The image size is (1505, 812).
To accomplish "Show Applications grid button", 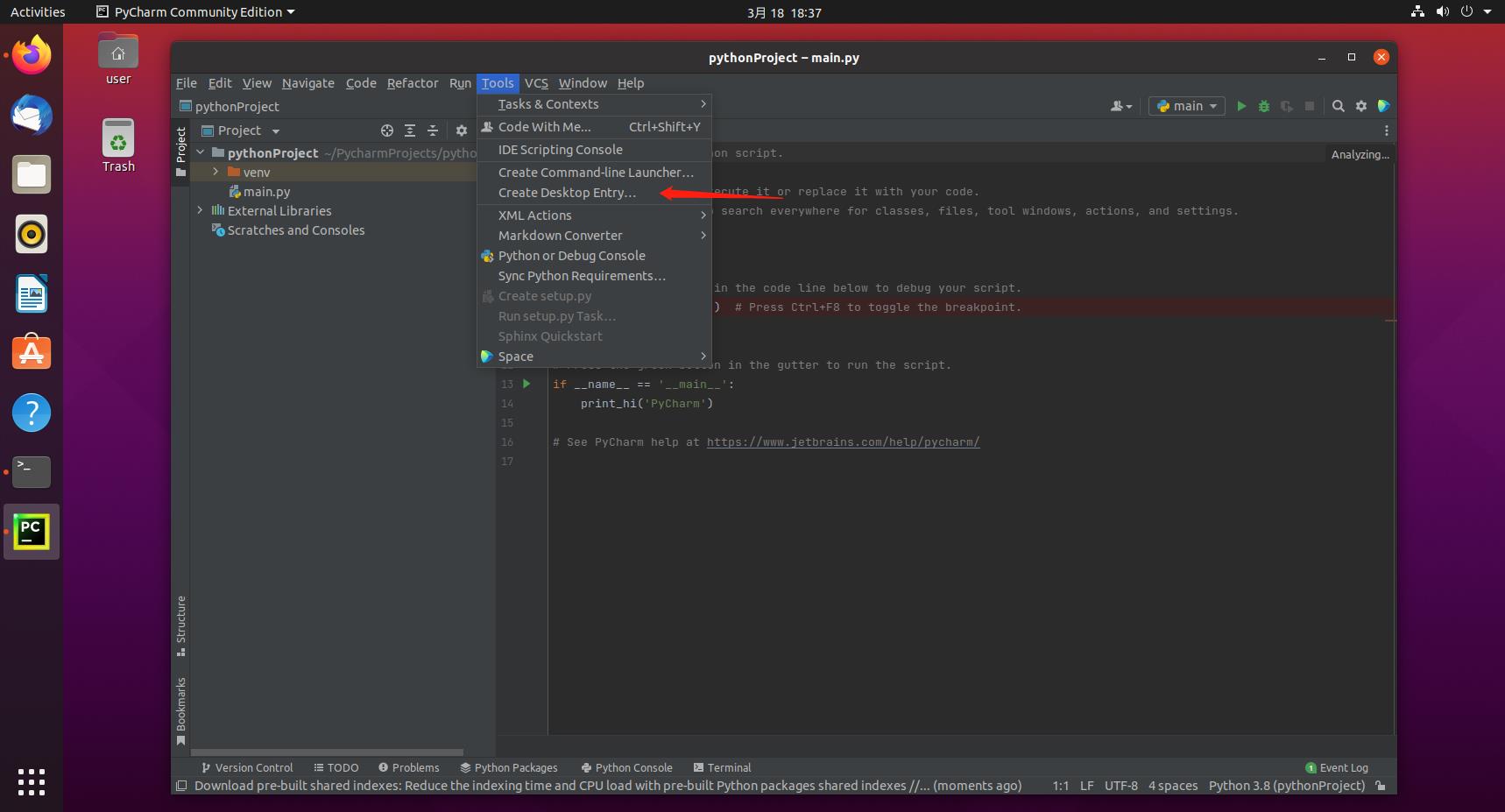I will (32, 782).
